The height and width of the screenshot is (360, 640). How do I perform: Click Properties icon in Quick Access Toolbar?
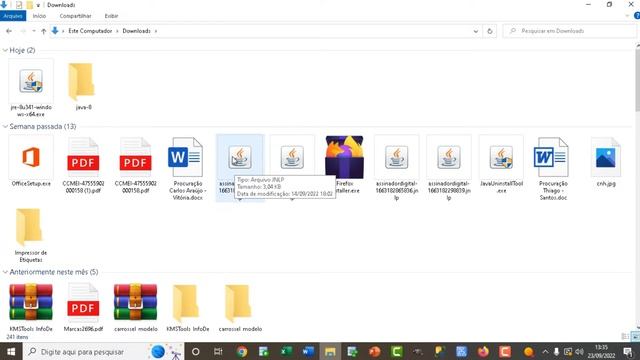coord(19,5)
